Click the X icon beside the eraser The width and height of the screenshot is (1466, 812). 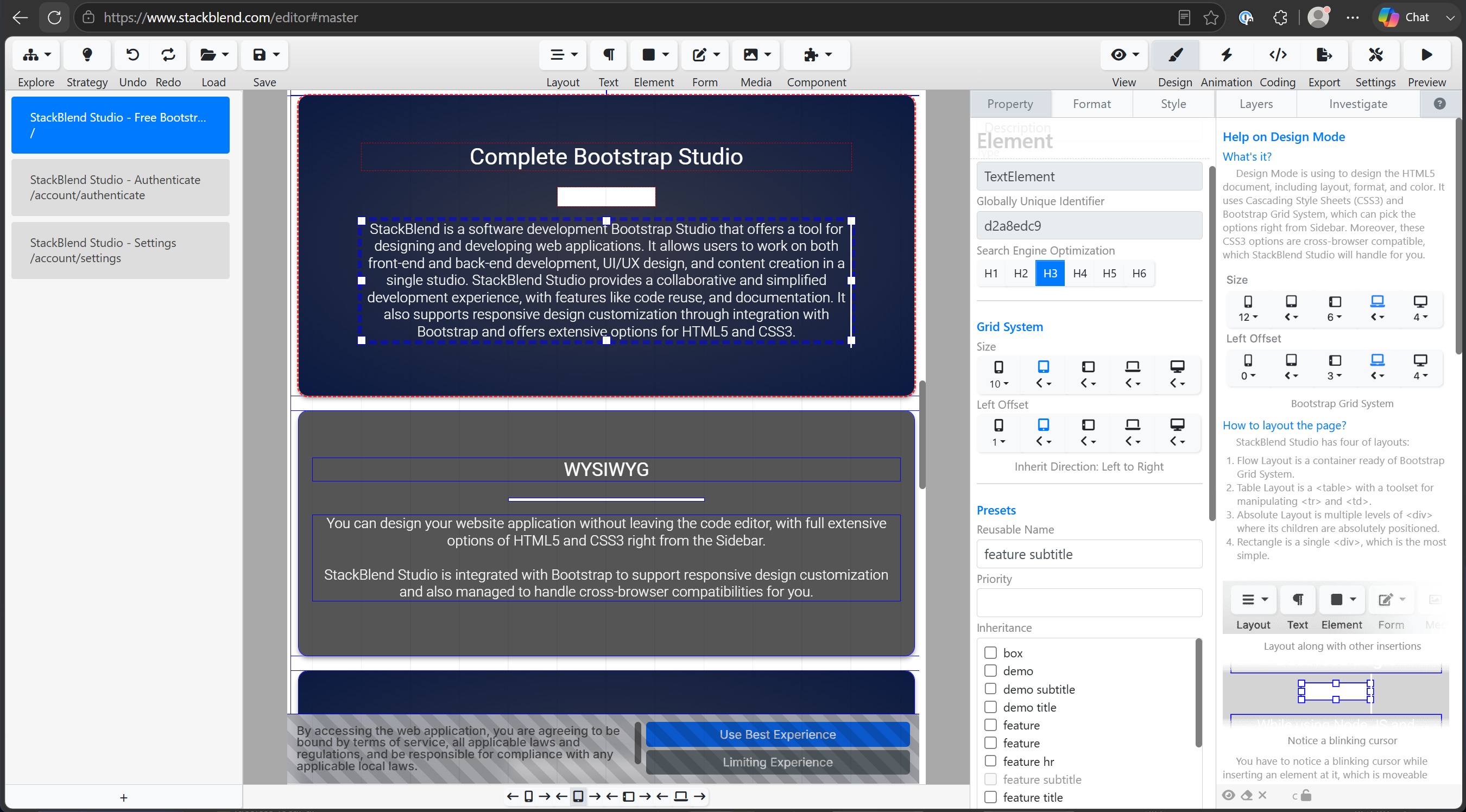tap(1262, 795)
